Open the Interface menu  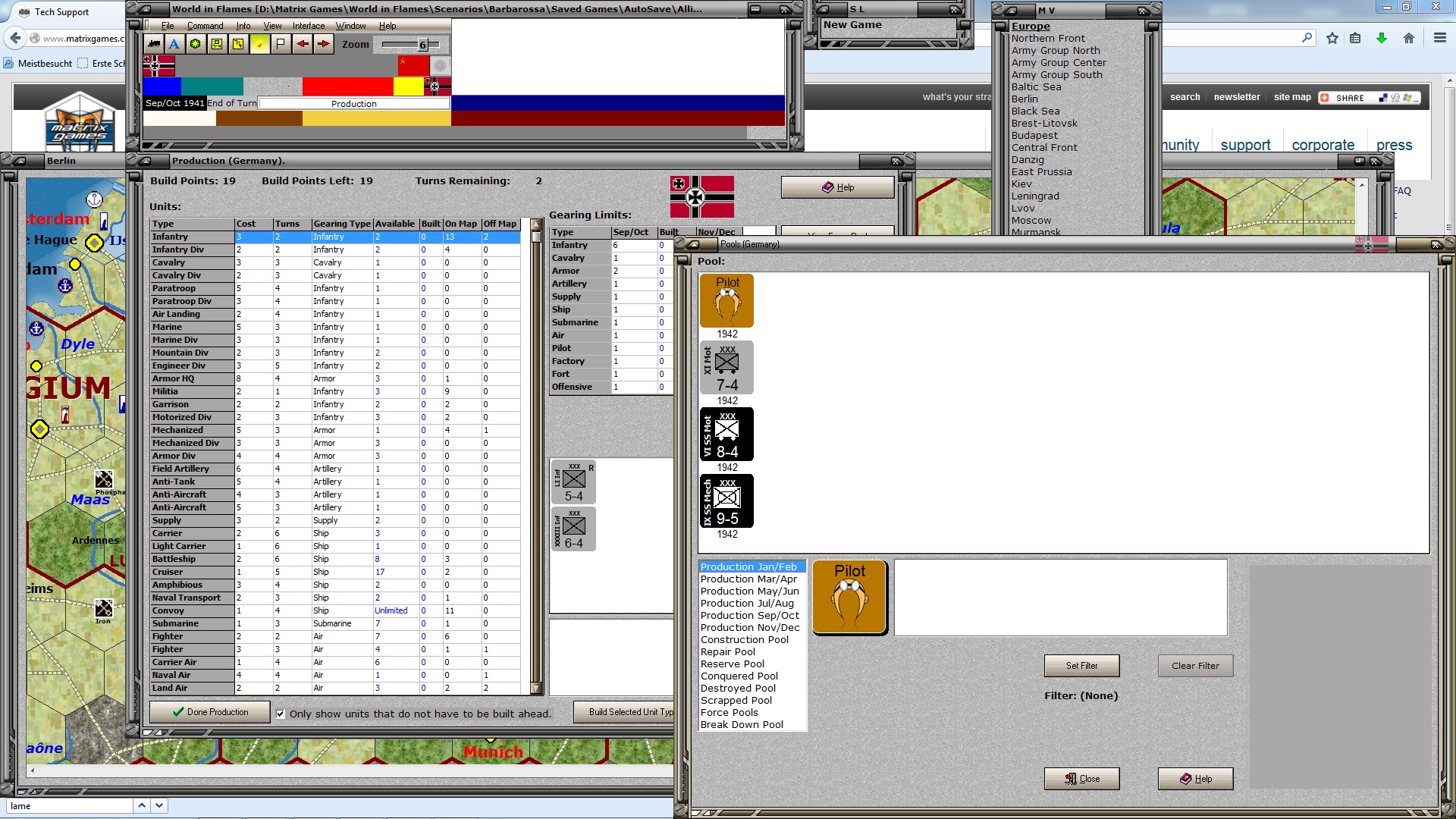click(309, 26)
